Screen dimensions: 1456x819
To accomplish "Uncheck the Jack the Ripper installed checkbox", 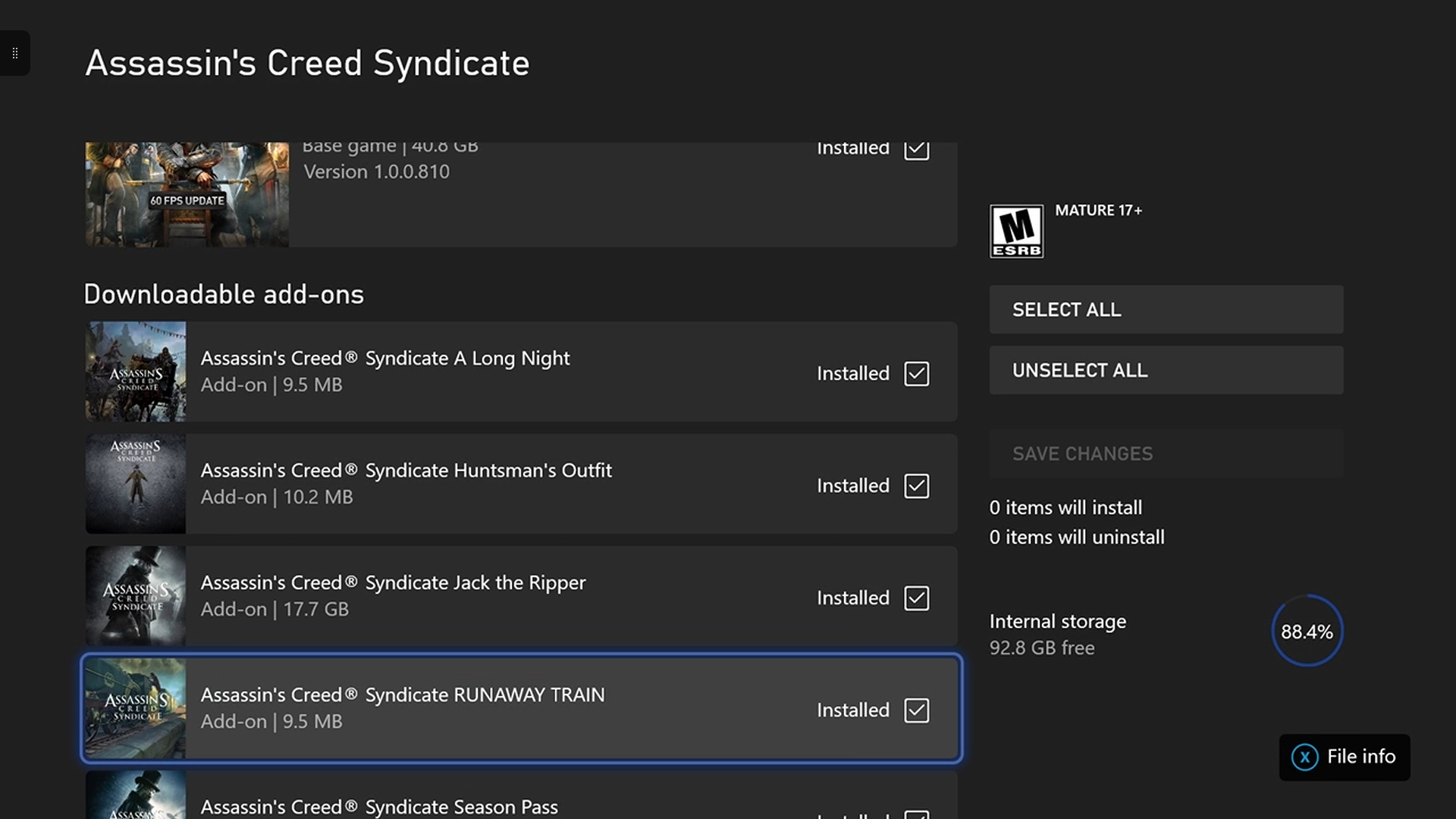I will pos(916,598).
